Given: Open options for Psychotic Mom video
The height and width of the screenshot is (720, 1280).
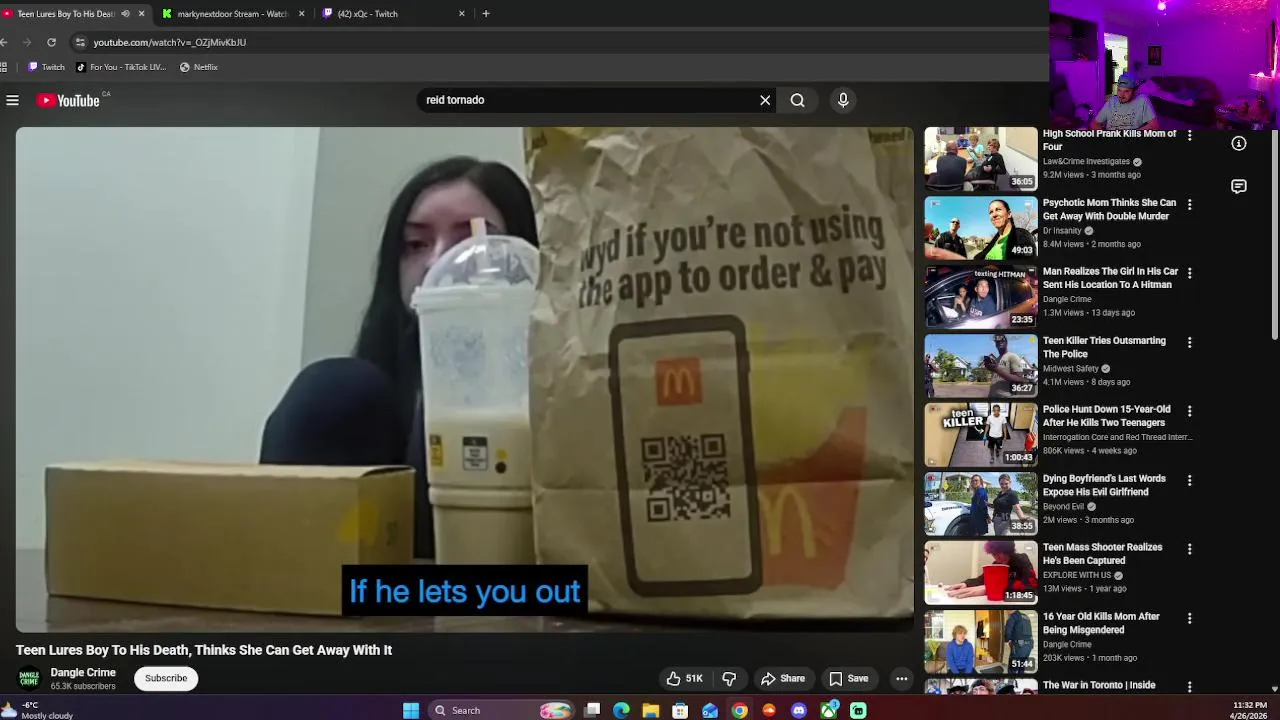Looking at the screenshot, I should click(x=1189, y=204).
